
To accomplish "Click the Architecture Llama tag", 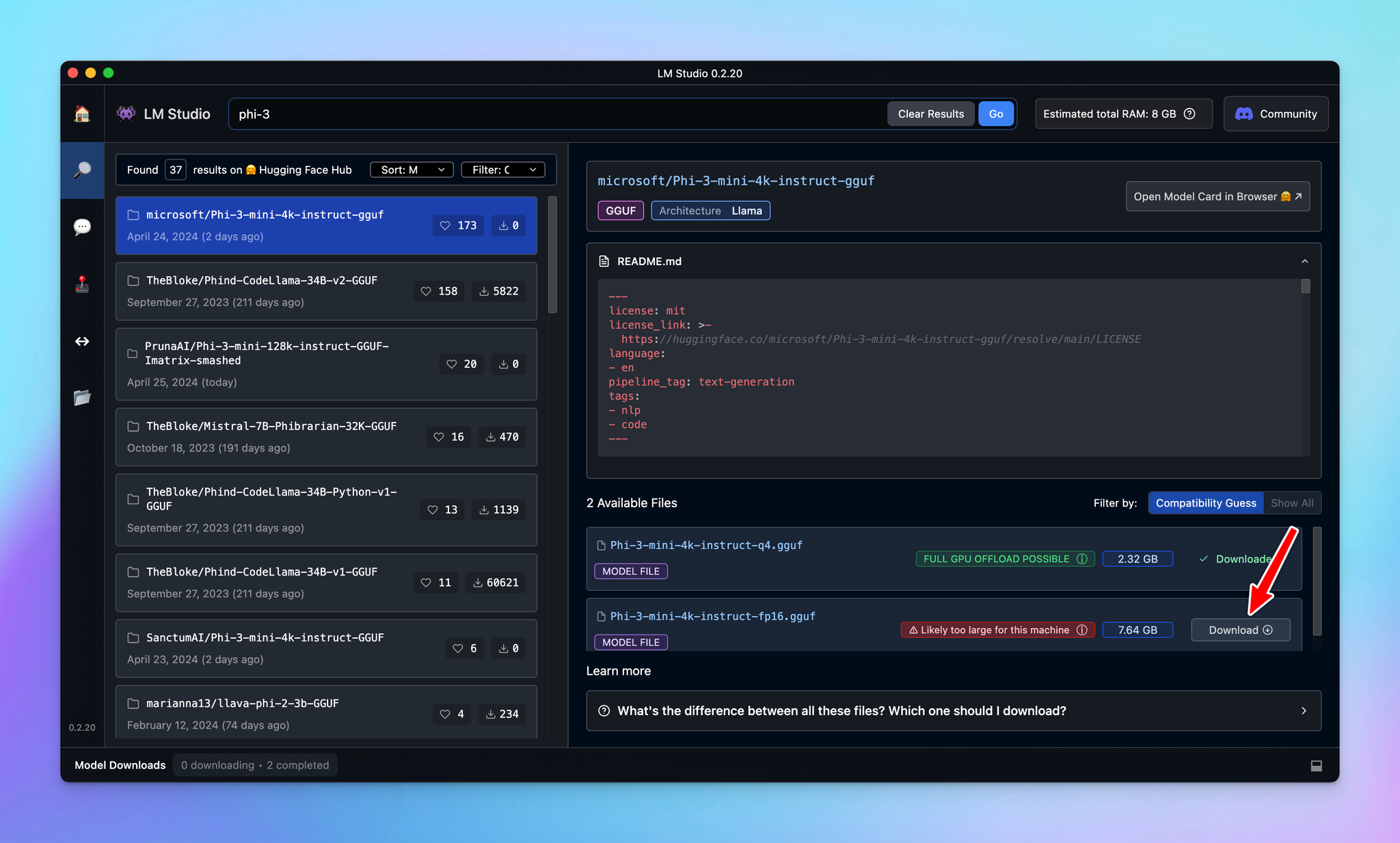I will click(x=710, y=211).
